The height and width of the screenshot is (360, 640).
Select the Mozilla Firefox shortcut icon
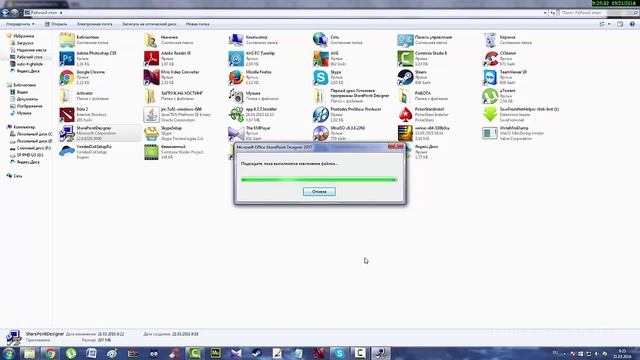coord(236,77)
